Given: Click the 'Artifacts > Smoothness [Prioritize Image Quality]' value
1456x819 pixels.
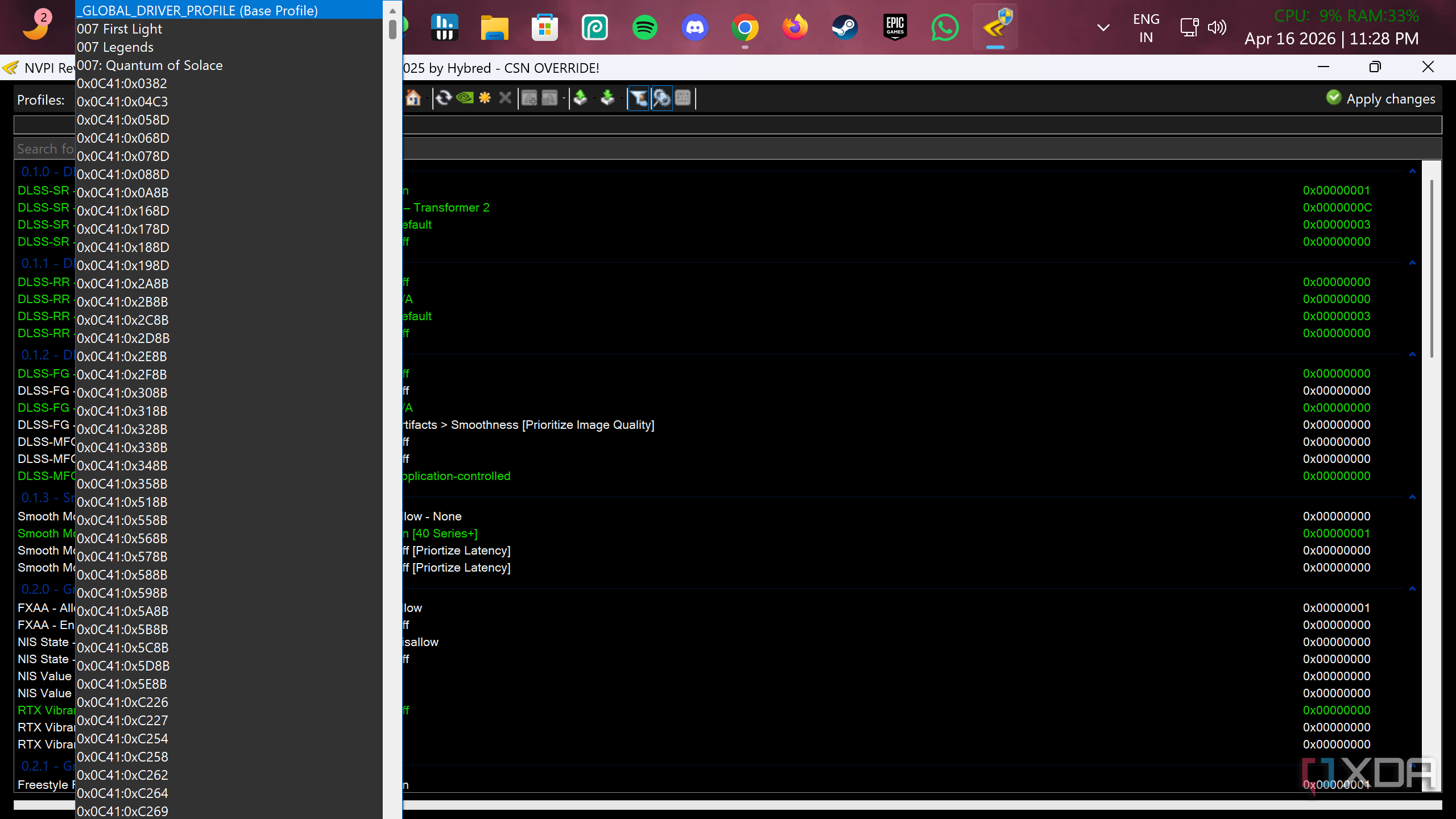Looking at the screenshot, I should pos(528,425).
